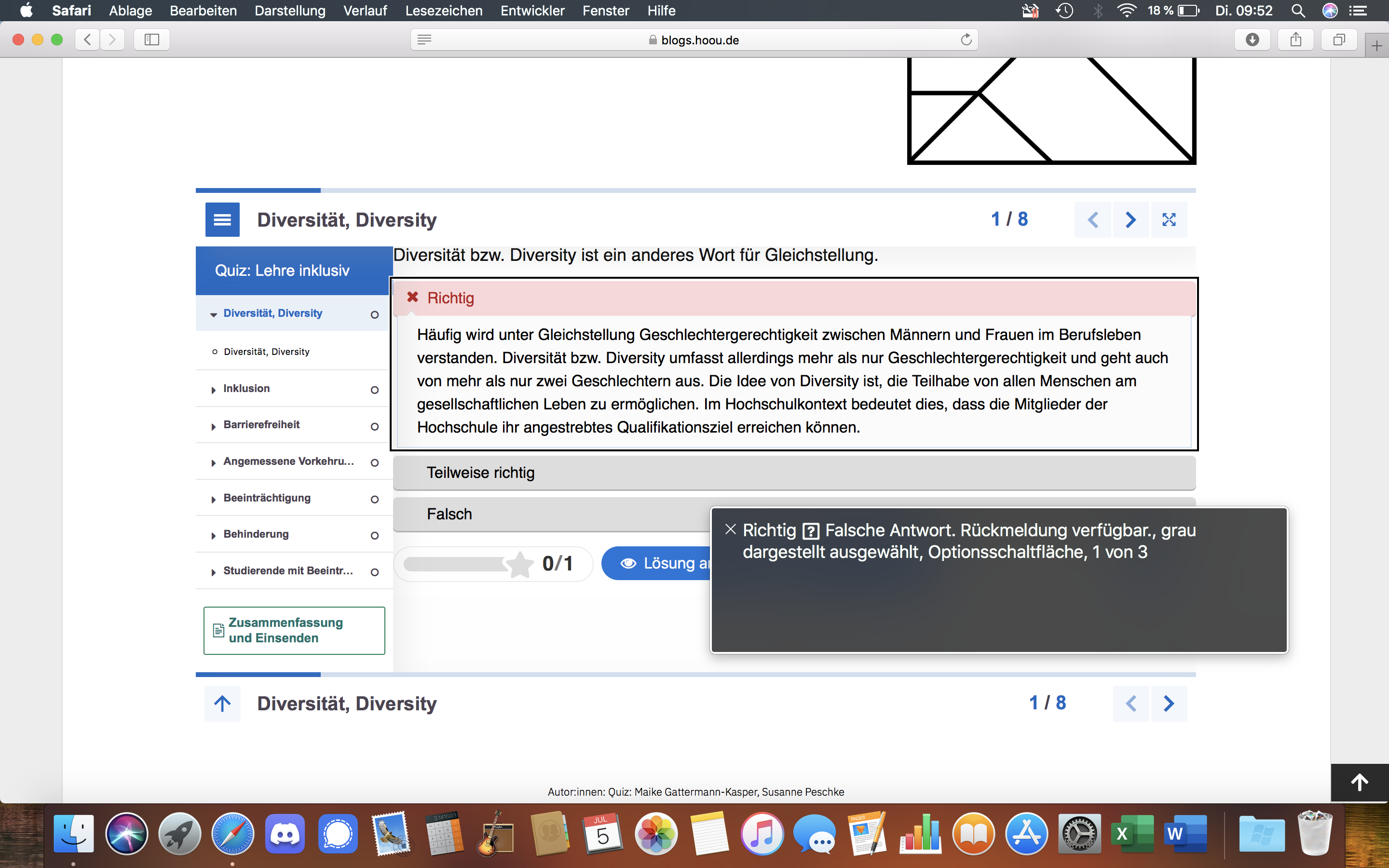Image resolution: width=1389 pixels, height=868 pixels.
Task: Launch GarageBand from the Dock
Action: [x=496, y=834]
